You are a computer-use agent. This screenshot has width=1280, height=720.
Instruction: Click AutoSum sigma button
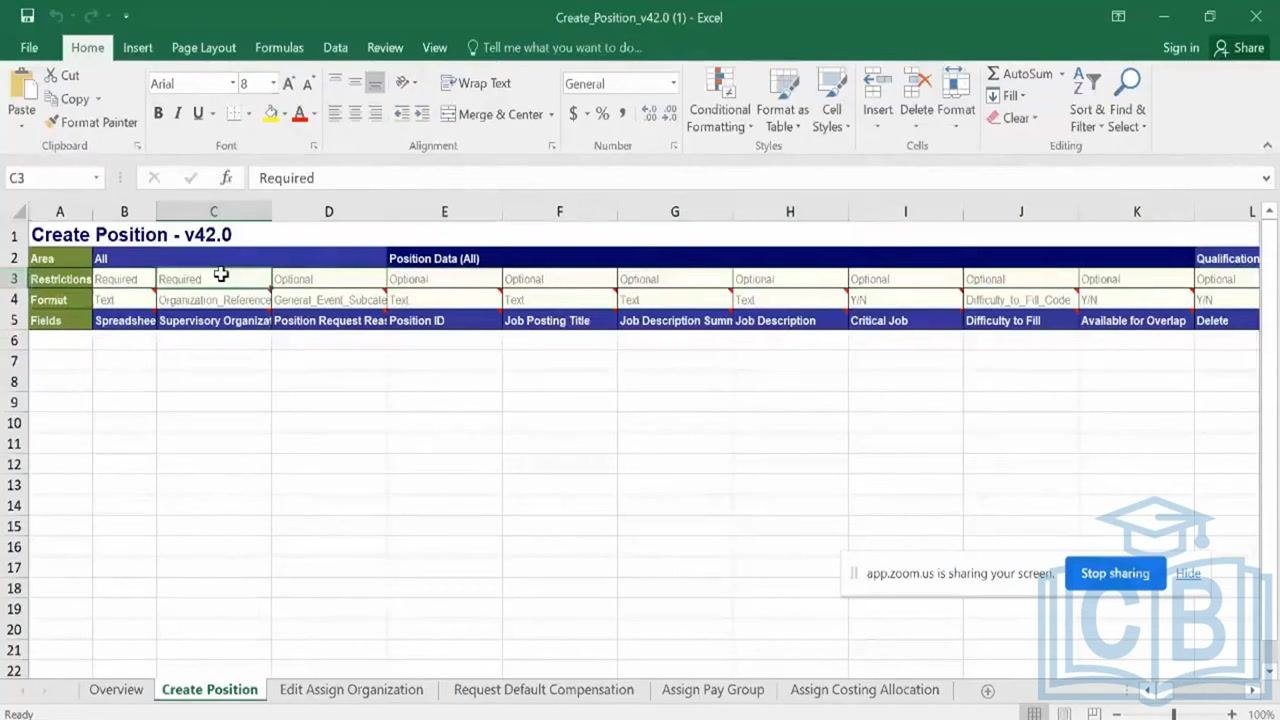1019,74
